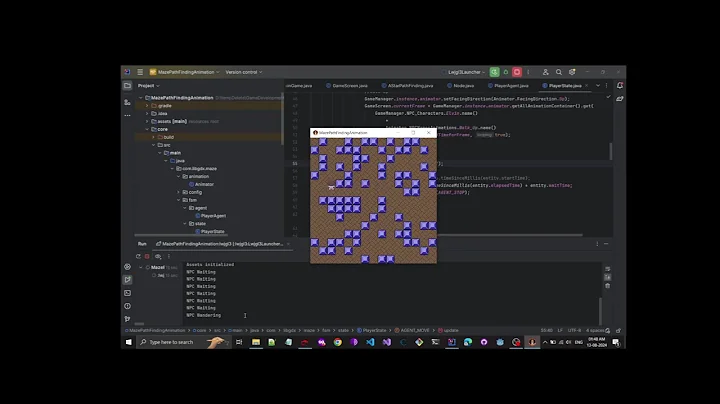The width and height of the screenshot is (720, 404).
Task: Open the Problems tool window icon
Action: 127,306
